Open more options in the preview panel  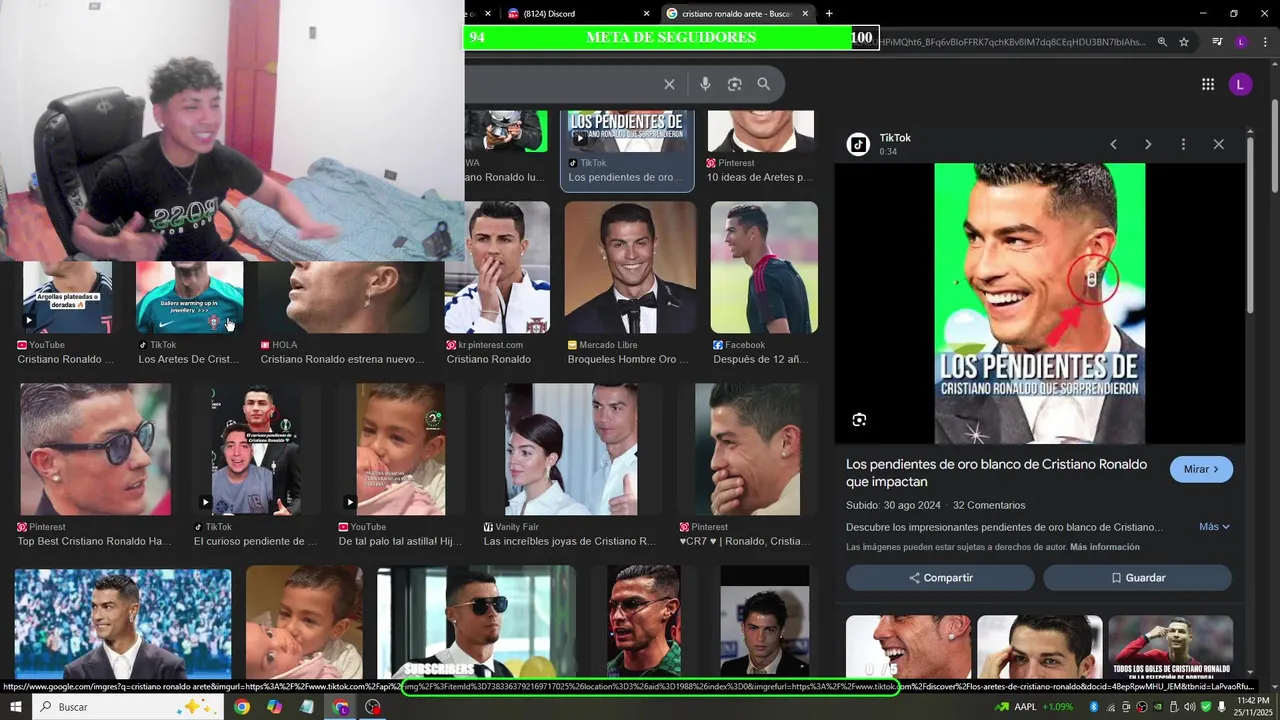coord(1183,144)
